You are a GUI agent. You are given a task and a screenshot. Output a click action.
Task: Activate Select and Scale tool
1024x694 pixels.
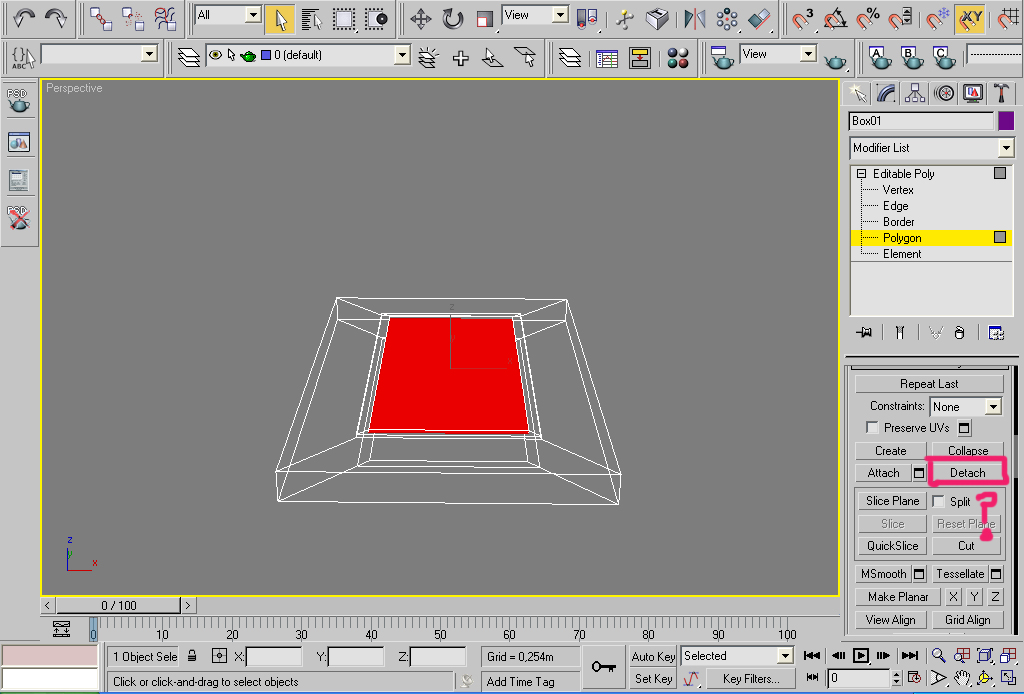point(485,19)
